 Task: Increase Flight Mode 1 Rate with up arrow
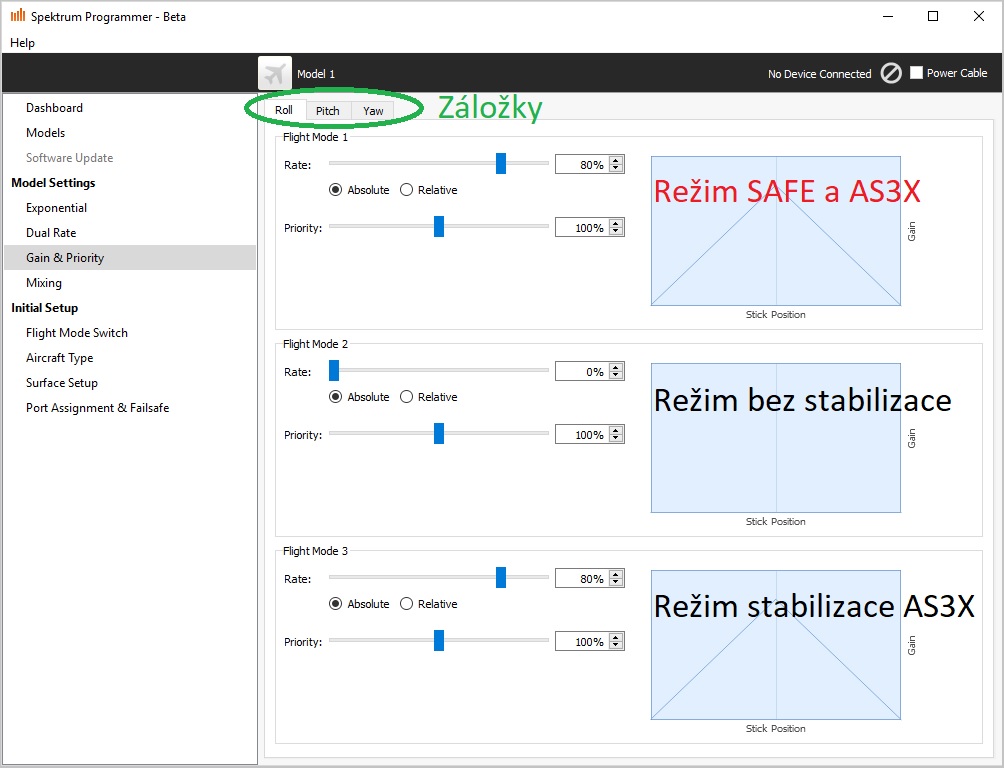point(616,160)
